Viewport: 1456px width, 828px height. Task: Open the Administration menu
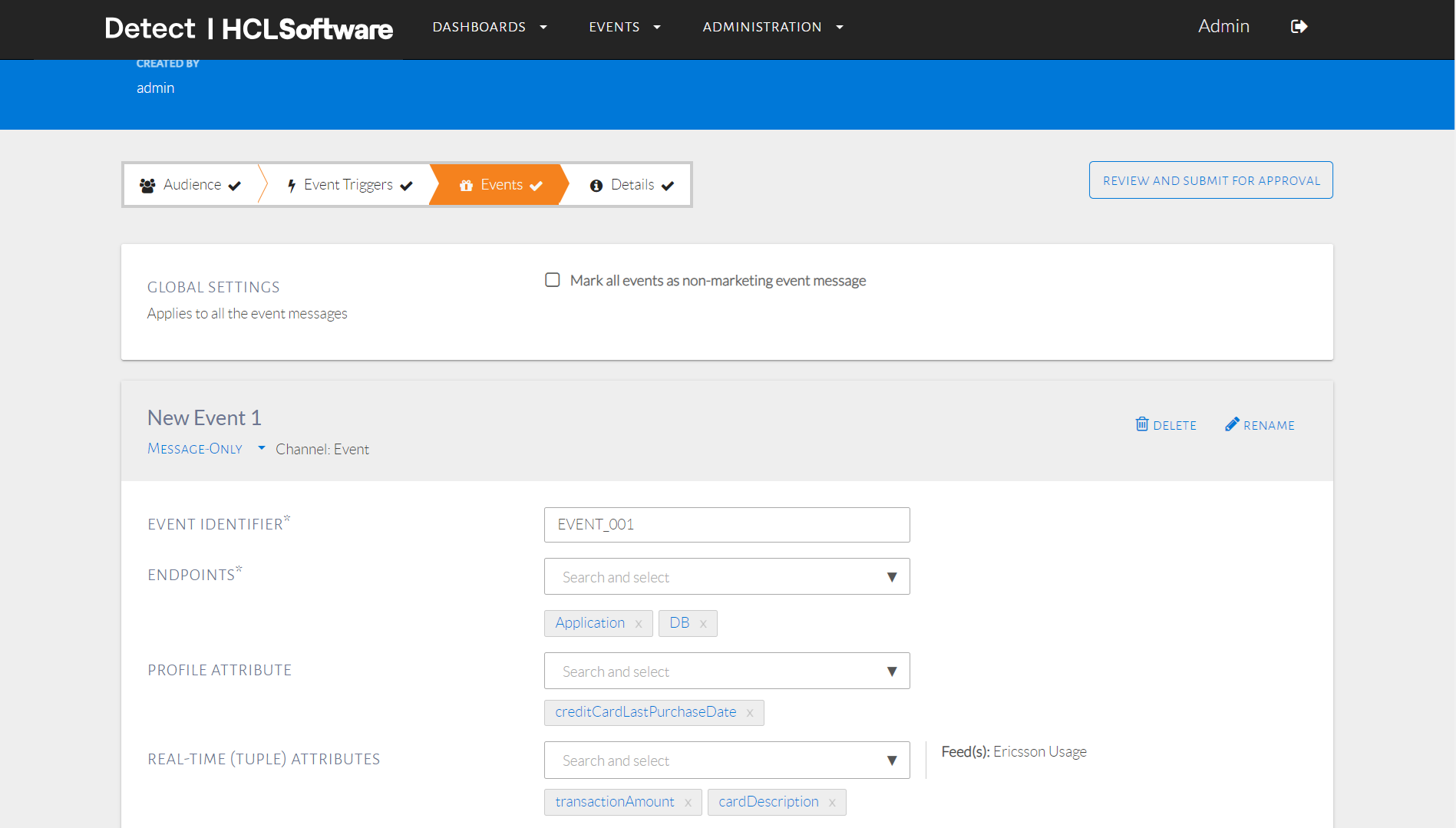[773, 27]
